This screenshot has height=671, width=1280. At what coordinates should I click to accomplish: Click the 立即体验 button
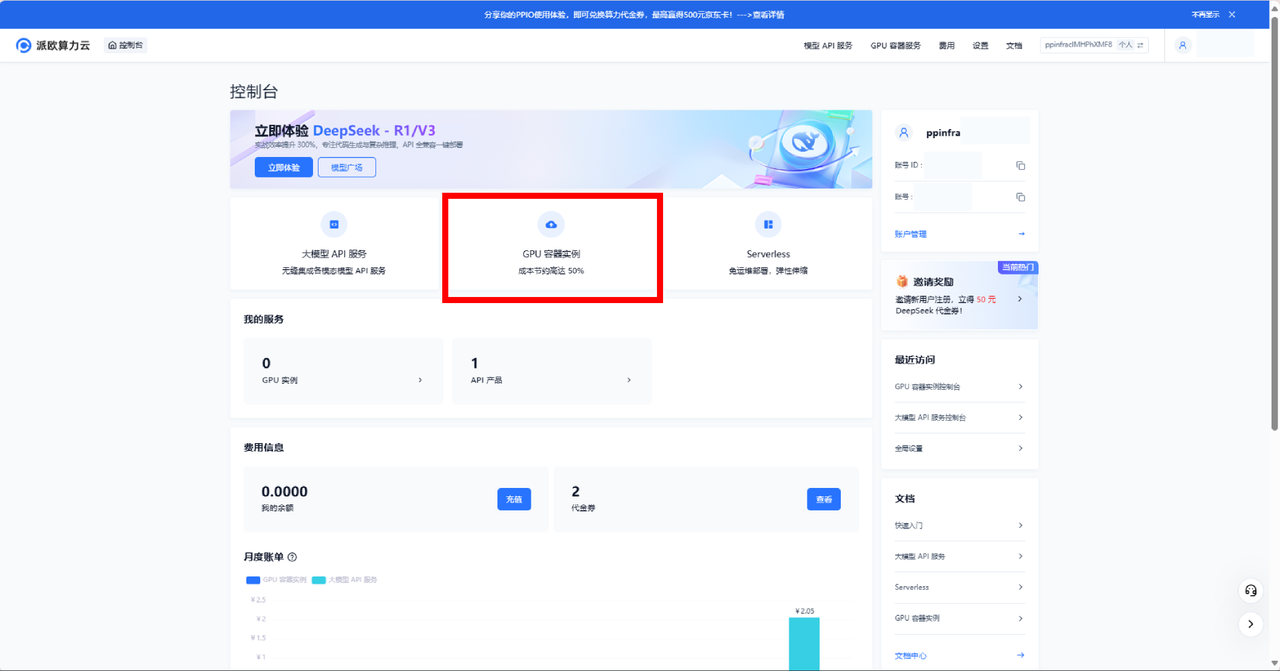pos(283,167)
